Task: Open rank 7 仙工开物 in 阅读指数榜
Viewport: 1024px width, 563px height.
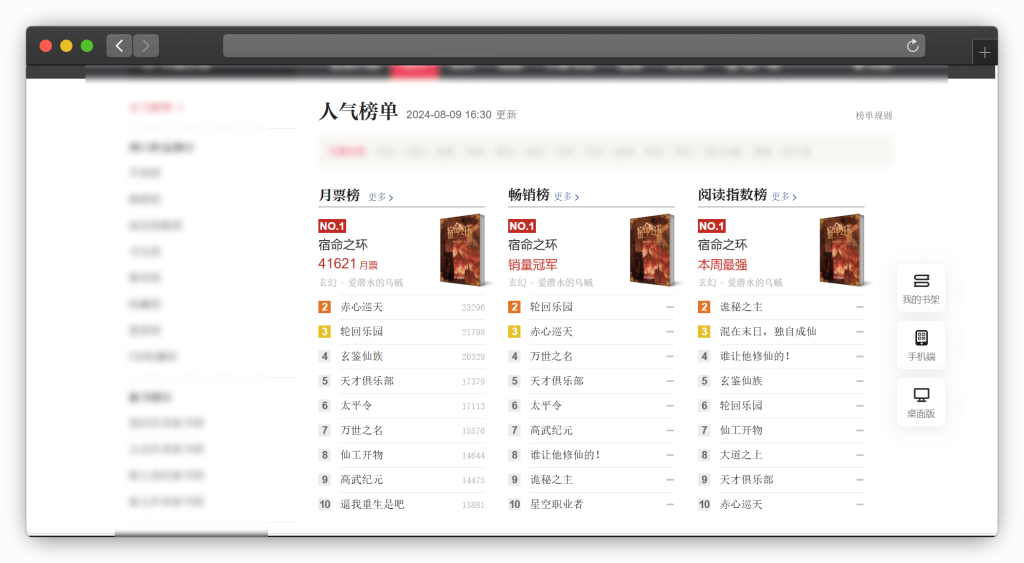Action: point(741,430)
